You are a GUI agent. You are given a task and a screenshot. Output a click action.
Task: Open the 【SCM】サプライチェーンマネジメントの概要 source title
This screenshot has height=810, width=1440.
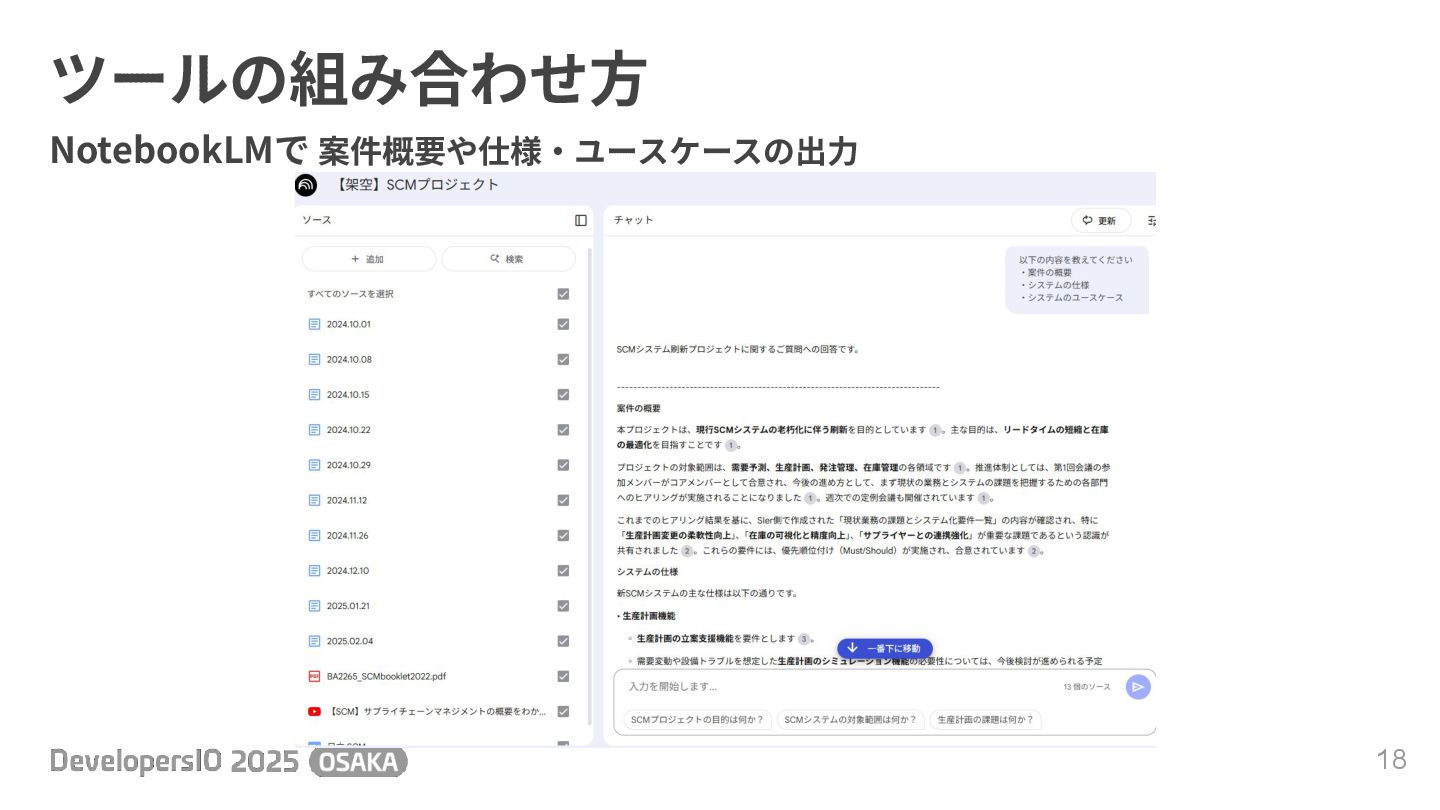(437, 711)
